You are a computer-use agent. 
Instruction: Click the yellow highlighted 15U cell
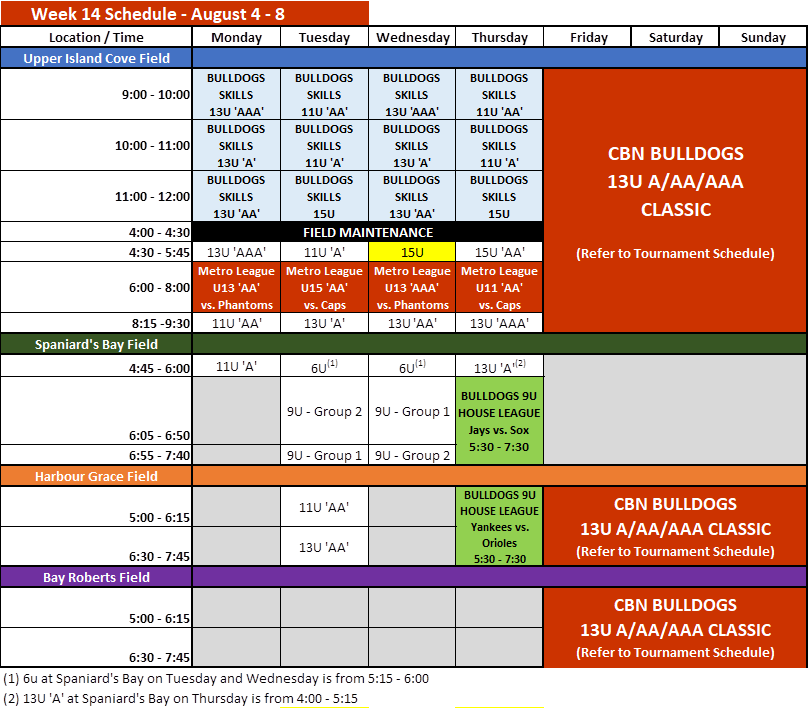click(412, 252)
